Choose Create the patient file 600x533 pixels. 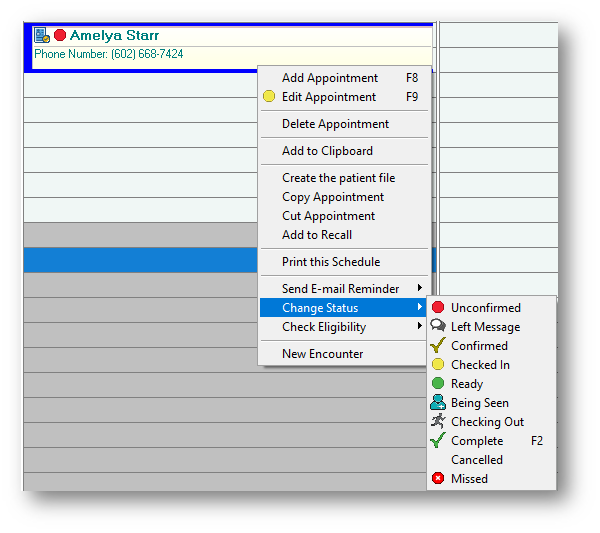(x=344, y=178)
